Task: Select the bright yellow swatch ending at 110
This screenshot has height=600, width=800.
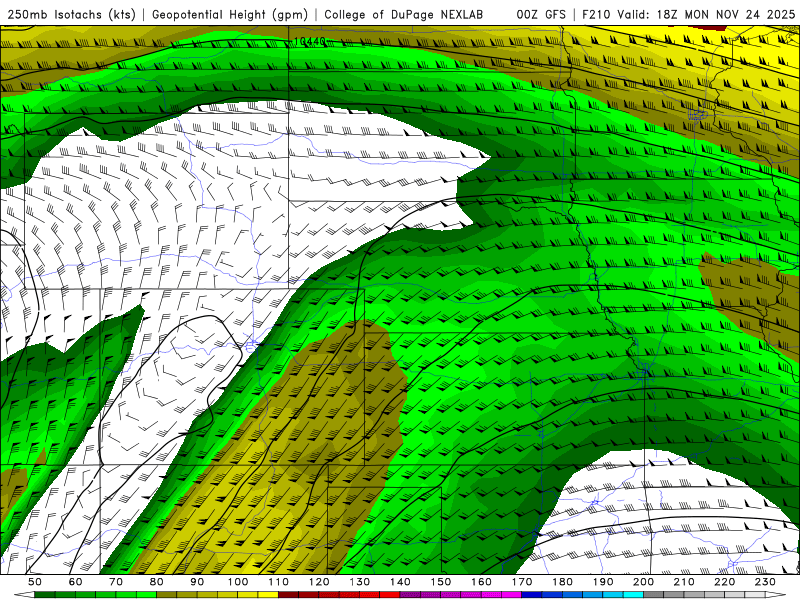Action: coord(268,595)
